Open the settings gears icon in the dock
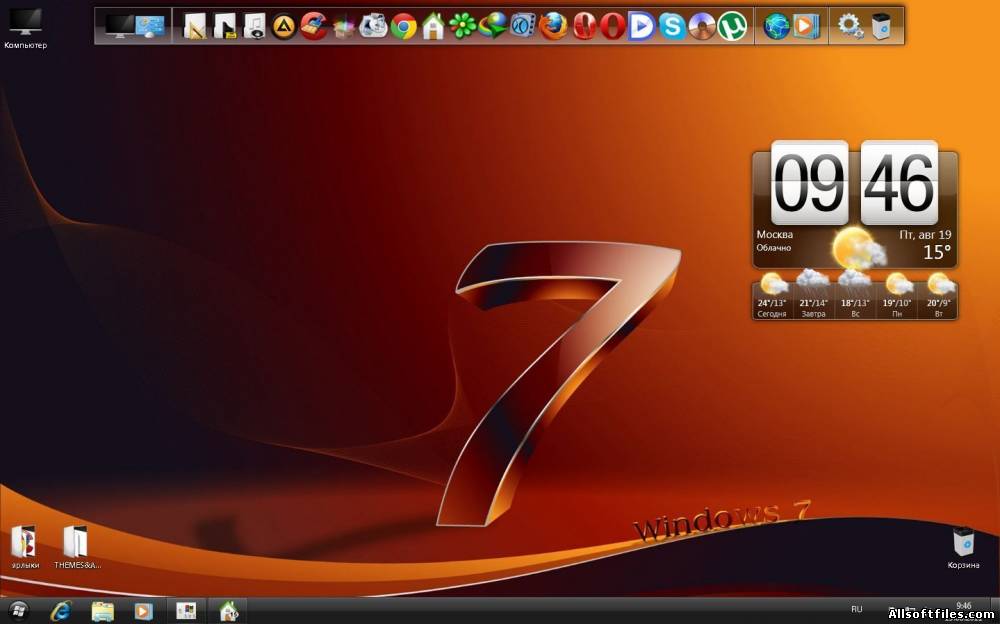This screenshot has width=1000, height=624. [849, 26]
